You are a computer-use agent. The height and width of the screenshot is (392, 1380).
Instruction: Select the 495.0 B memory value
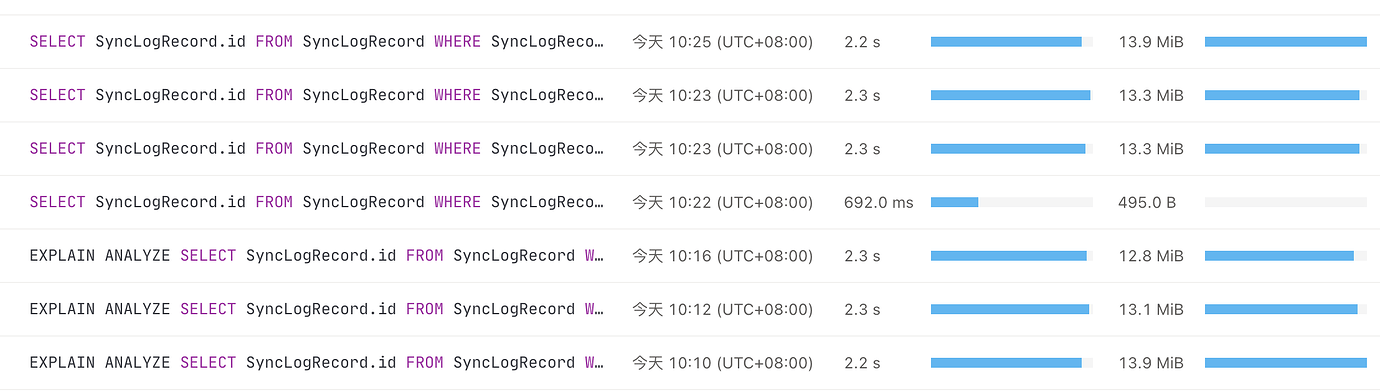1147,202
